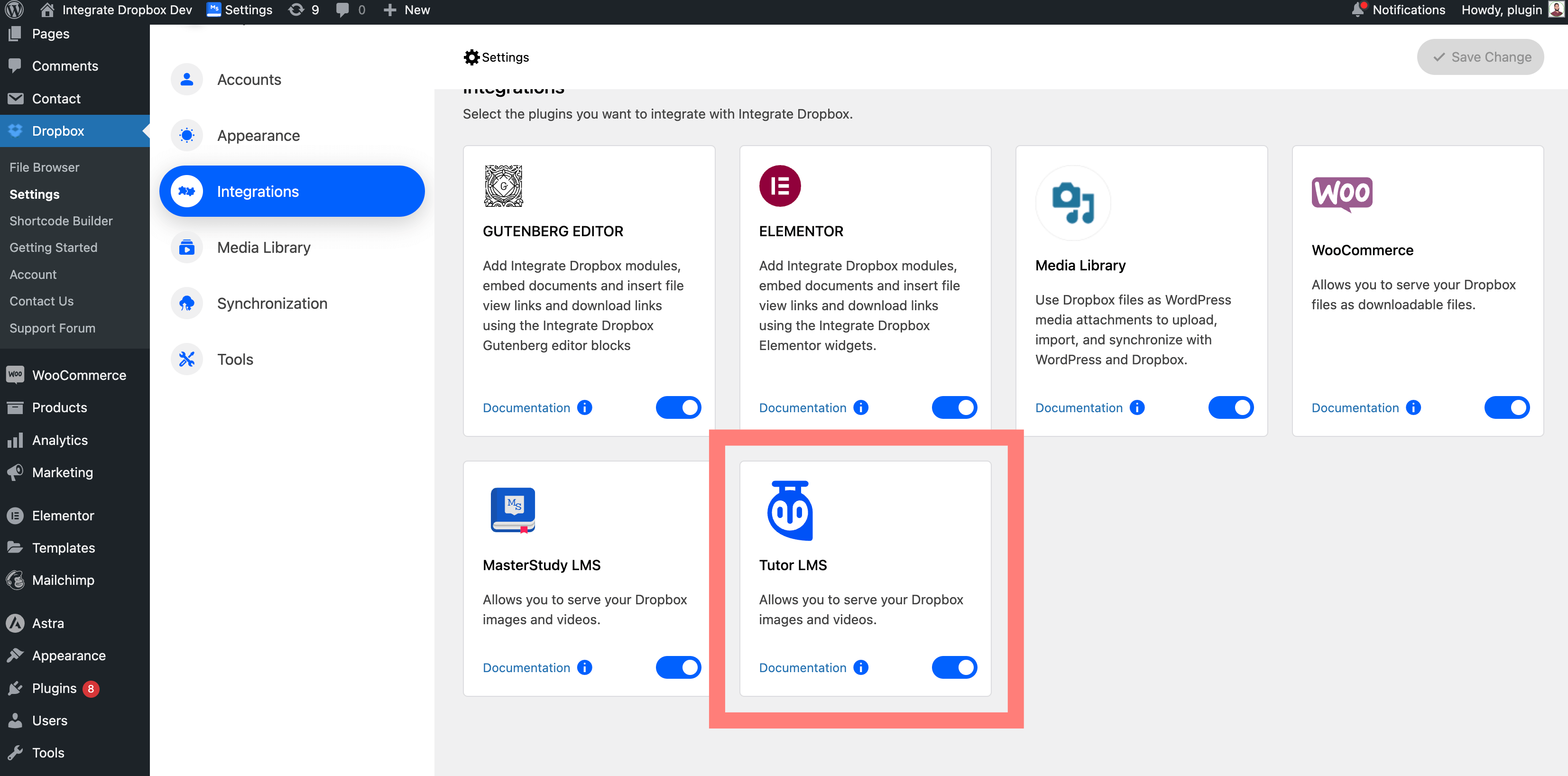The height and width of the screenshot is (776, 1568).
Task: Click the Synchronization cloud icon
Action: [187, 303]
